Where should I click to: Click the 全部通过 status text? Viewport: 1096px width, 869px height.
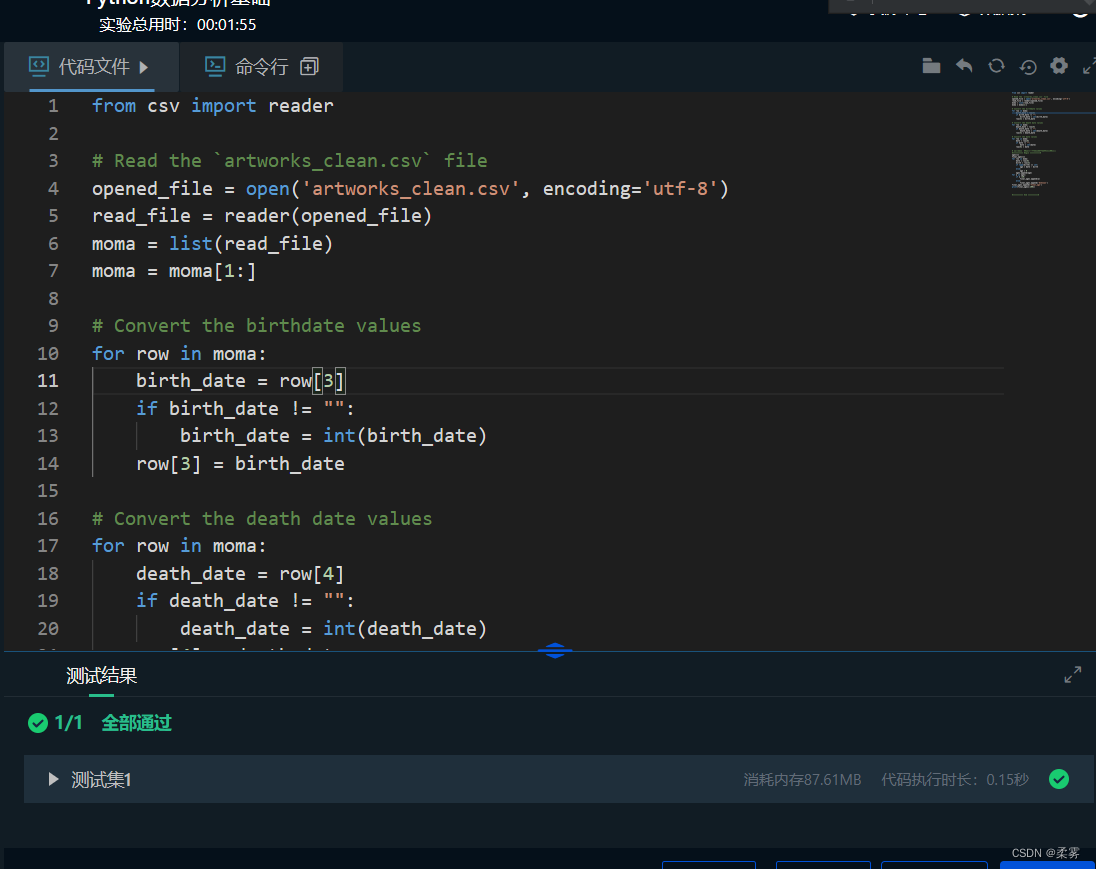click(x=136, y=723)
